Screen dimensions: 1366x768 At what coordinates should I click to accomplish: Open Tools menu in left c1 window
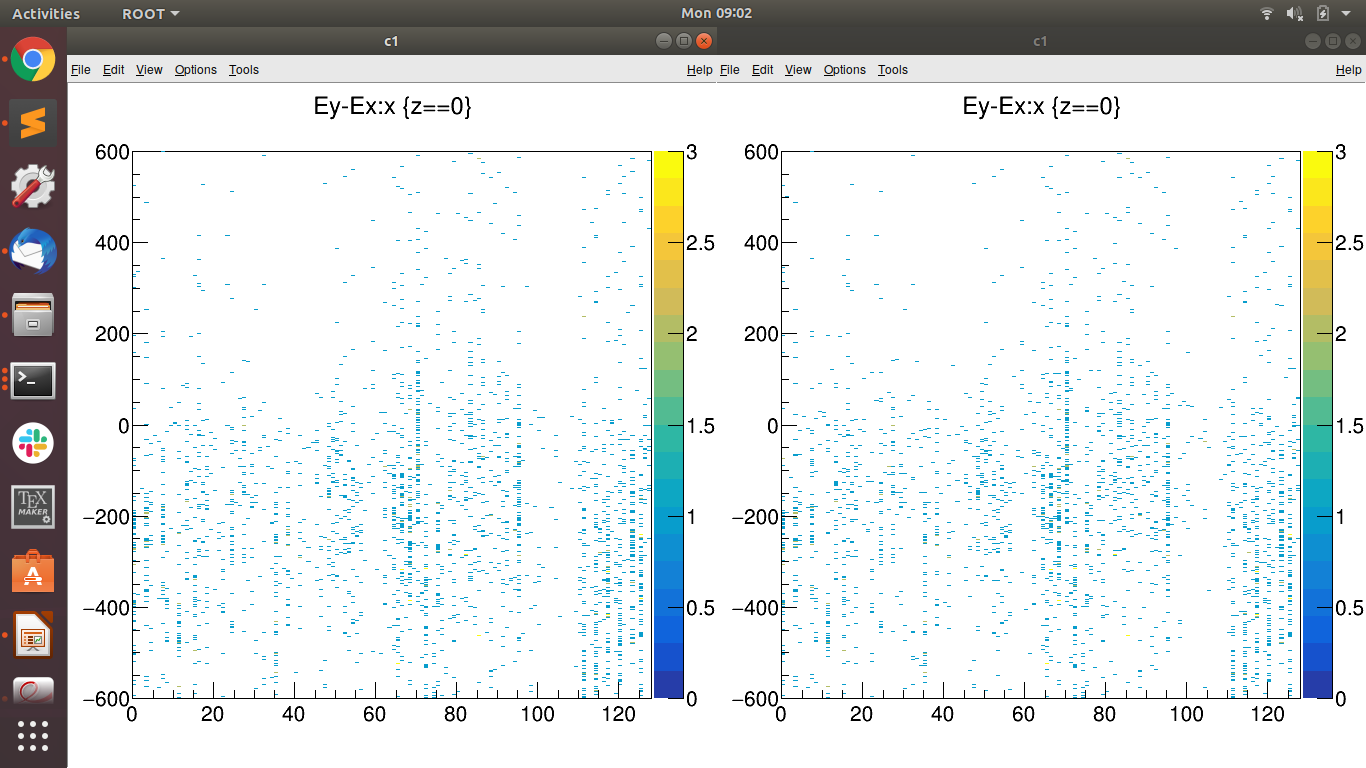(x=244, y=69)
